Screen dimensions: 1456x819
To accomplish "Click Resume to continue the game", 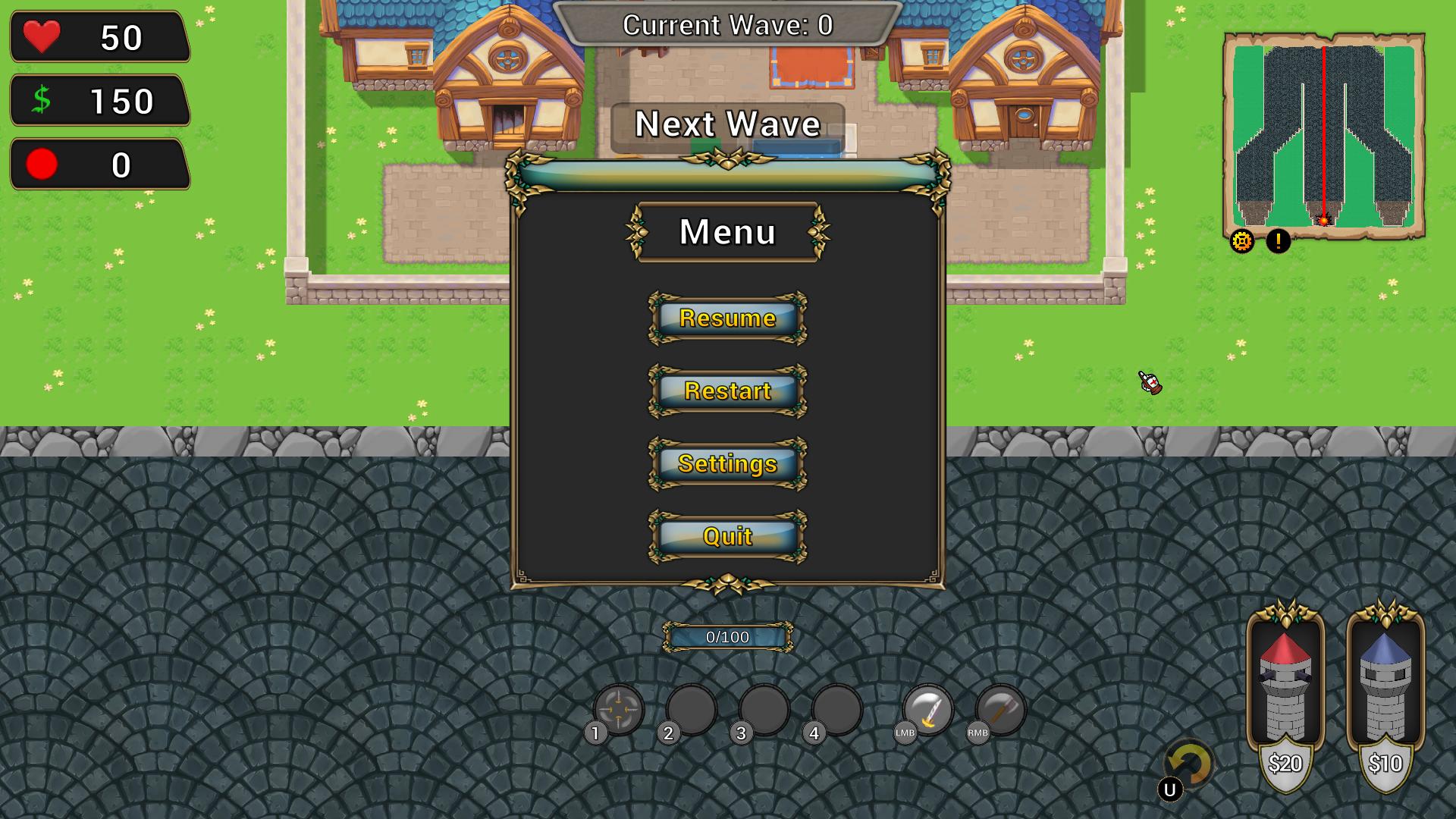I will point(727,318).
